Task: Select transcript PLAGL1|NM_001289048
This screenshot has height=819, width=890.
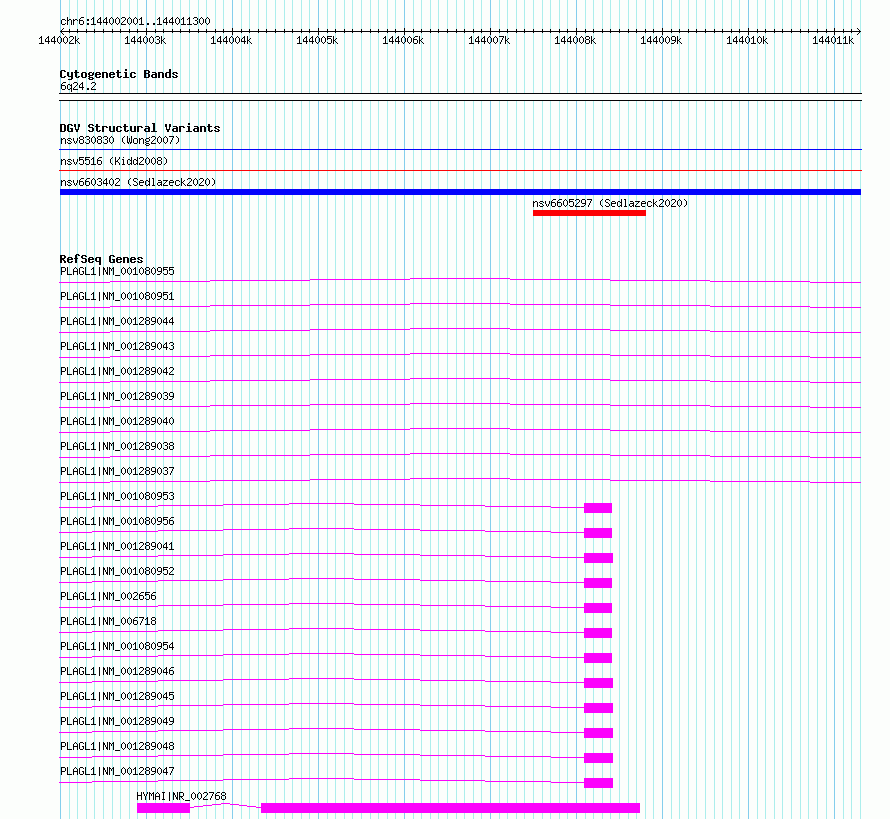Action: coord(117,746)
